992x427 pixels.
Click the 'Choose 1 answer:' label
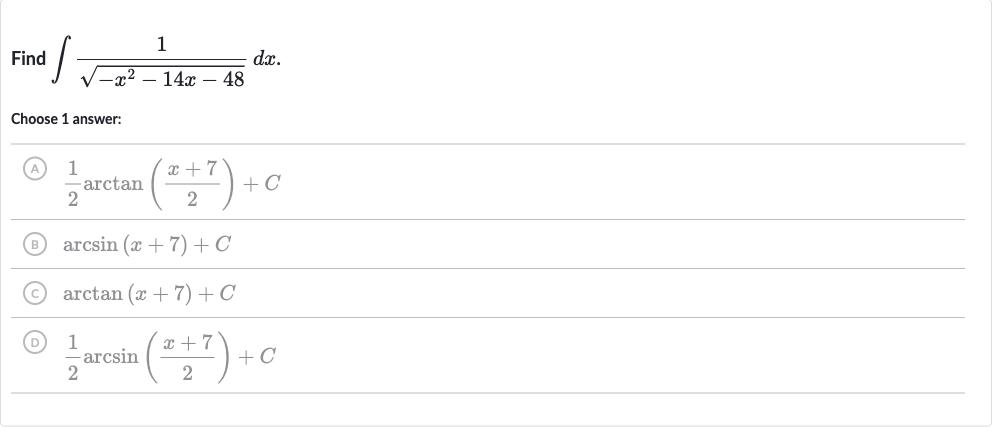point(66,119)
